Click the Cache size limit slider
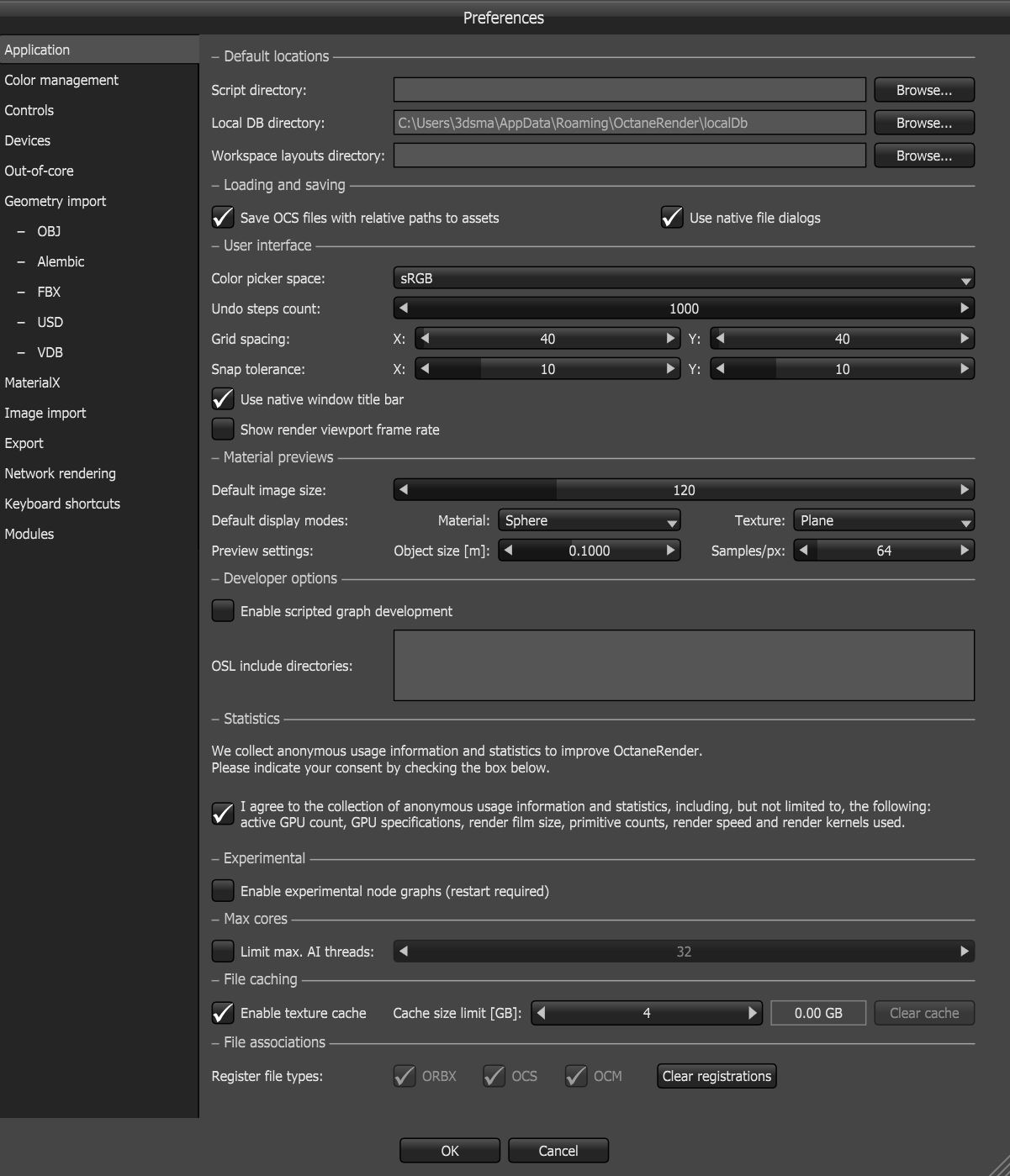 pos(647,1013)
